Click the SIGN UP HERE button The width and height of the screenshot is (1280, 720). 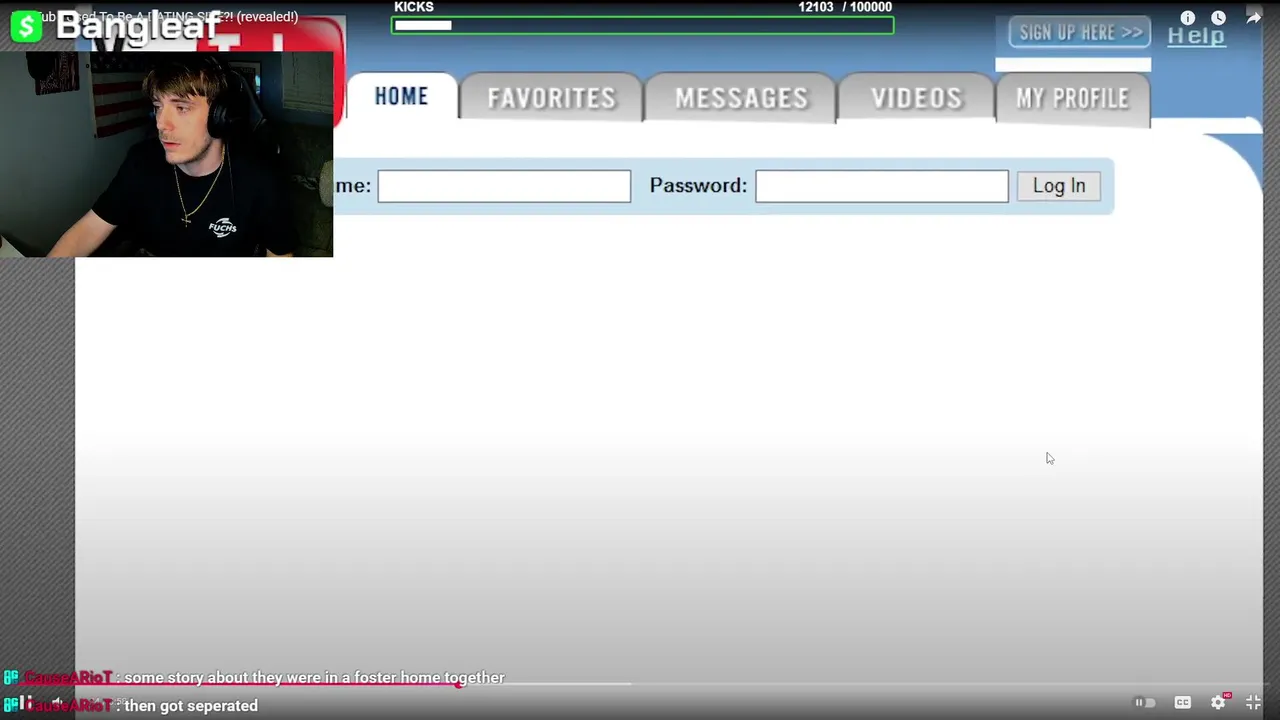1080,33
